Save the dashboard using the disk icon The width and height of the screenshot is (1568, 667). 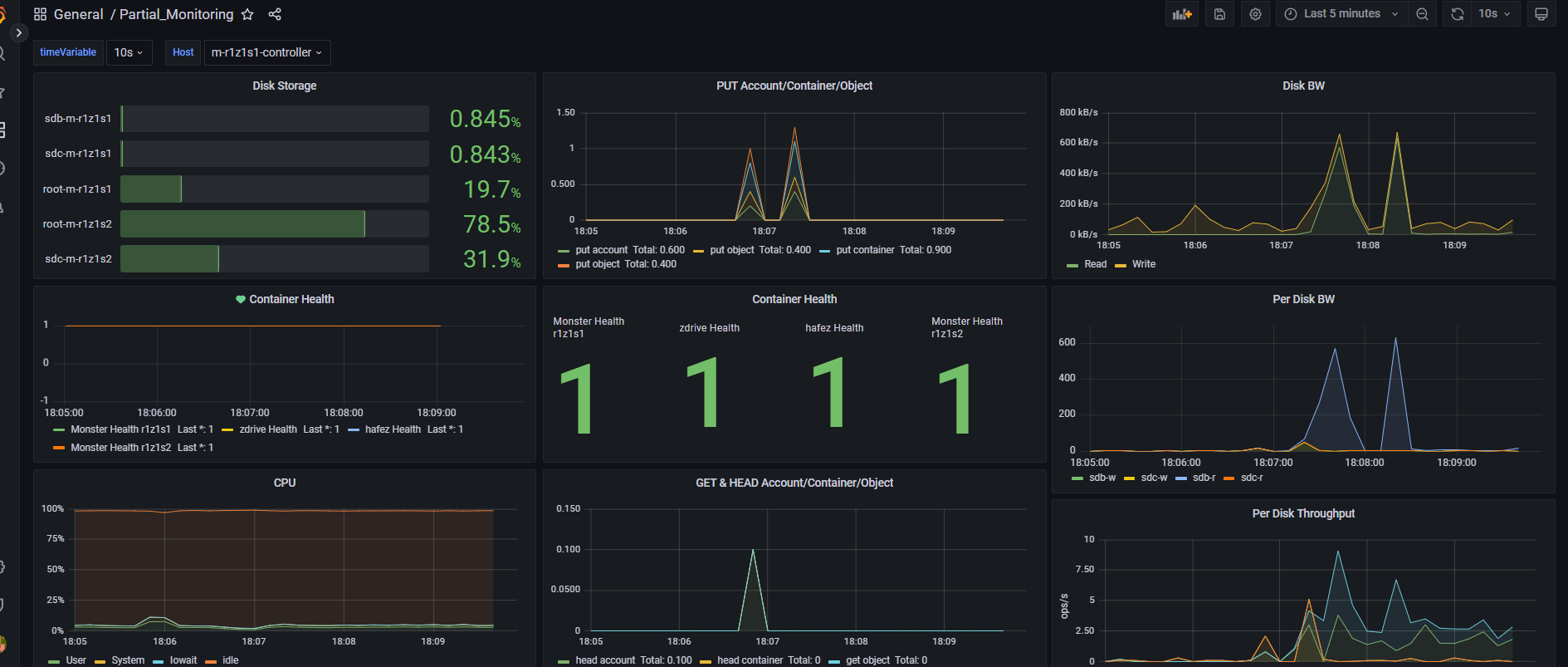coord(1219,14)
